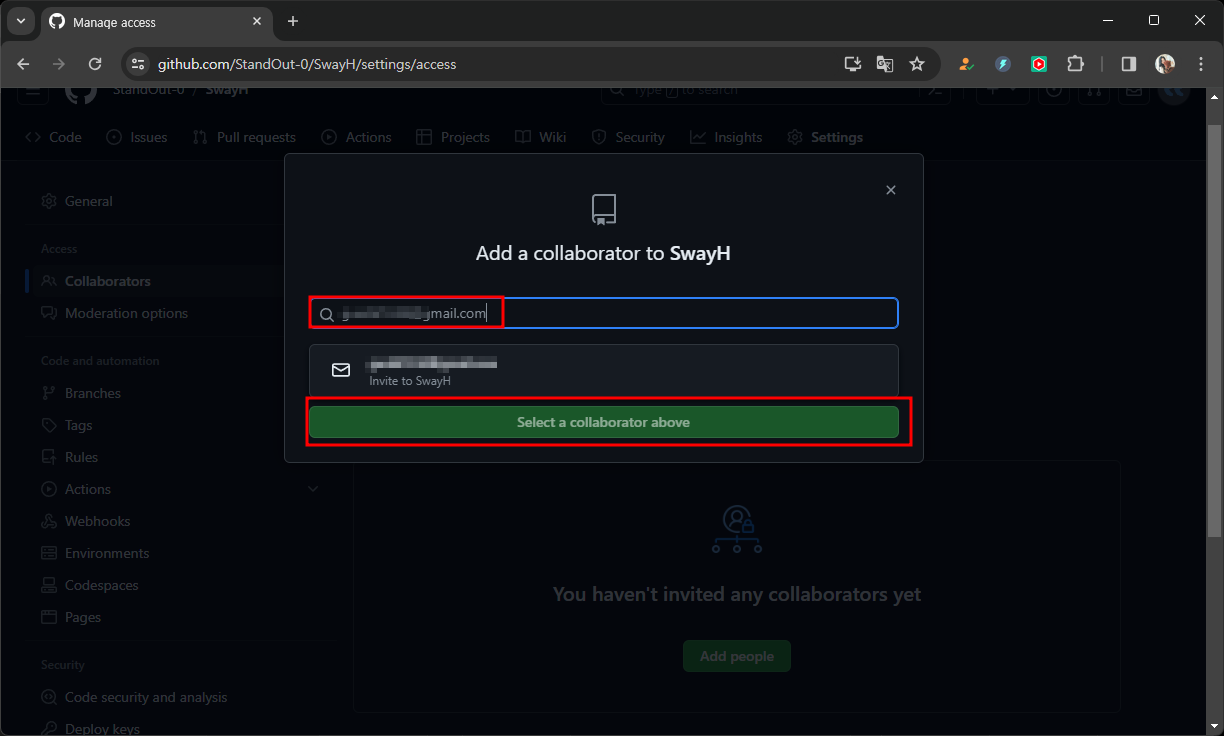Click the magnifier icon in collaborator search

[x=327, y=315]
